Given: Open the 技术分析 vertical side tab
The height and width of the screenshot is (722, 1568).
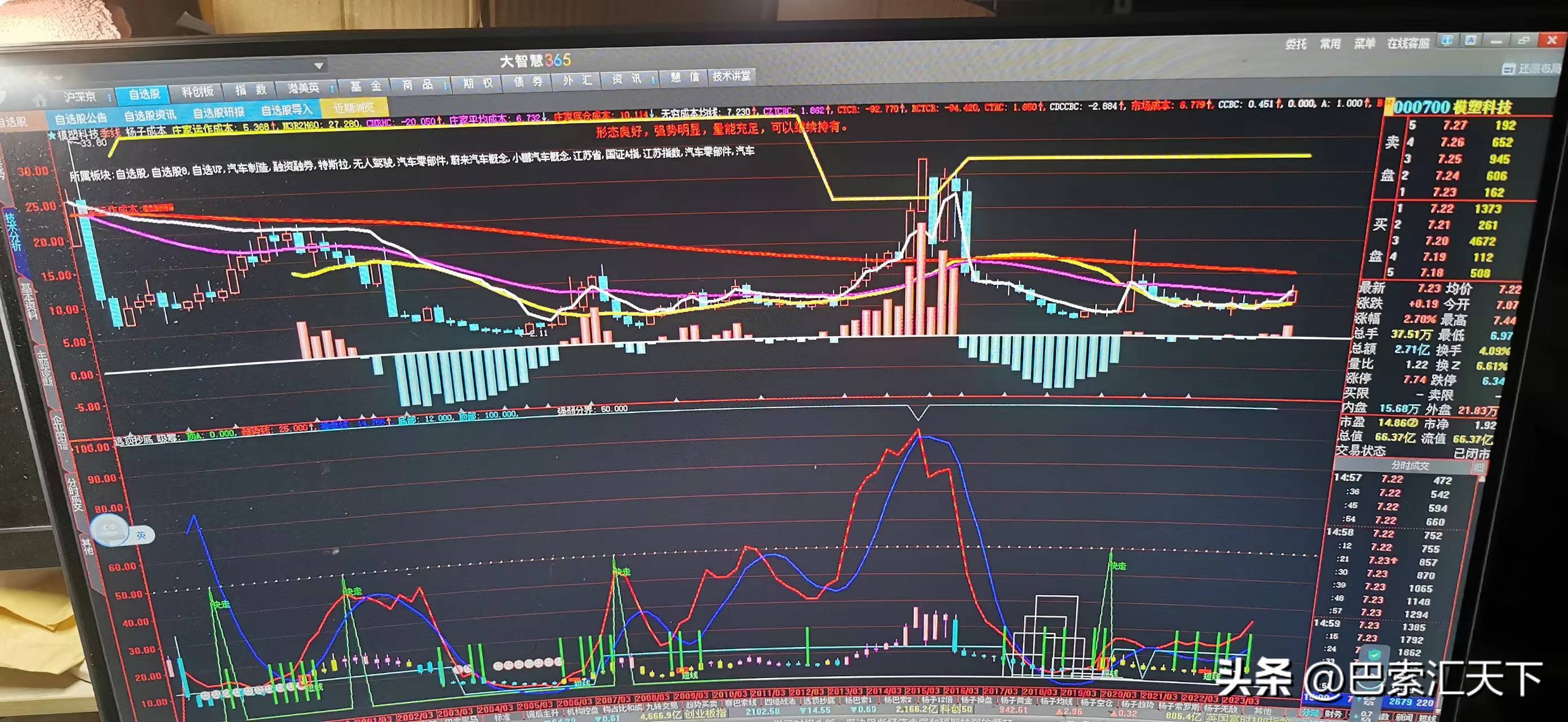Looking at the screenshot, I should click(x=14, y=231).
